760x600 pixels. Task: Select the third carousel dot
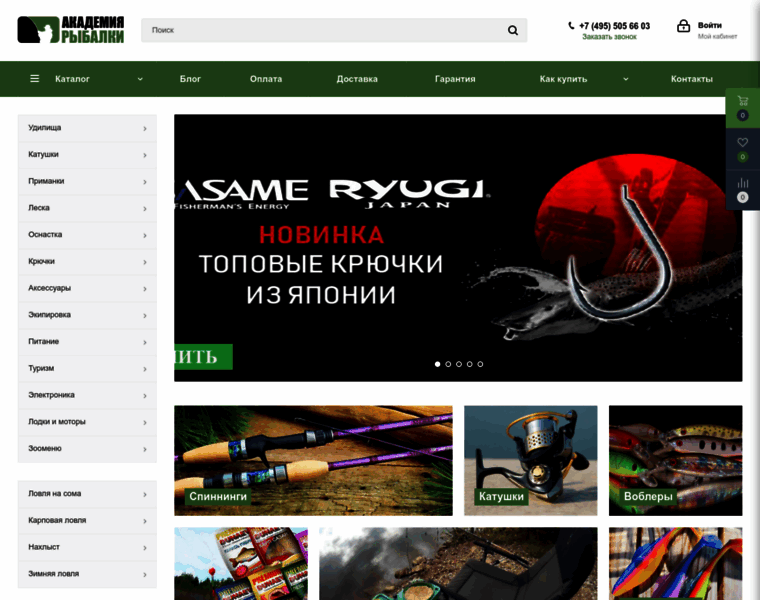click(459, 364)
